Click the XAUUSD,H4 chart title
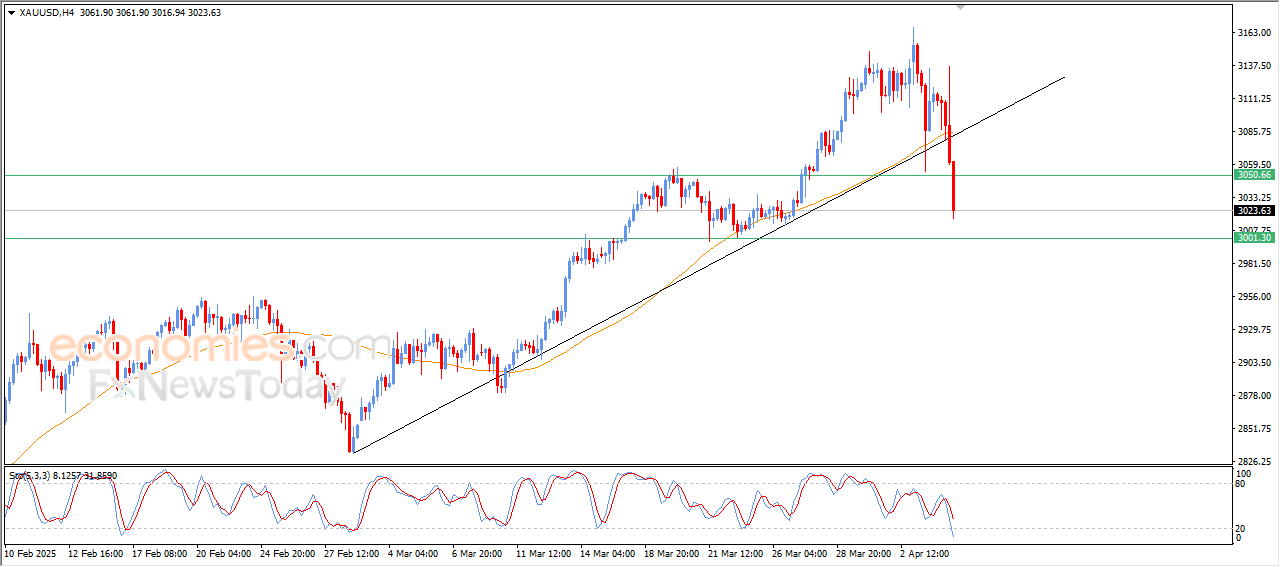1280x567 pixels. [x=46, y=13]
